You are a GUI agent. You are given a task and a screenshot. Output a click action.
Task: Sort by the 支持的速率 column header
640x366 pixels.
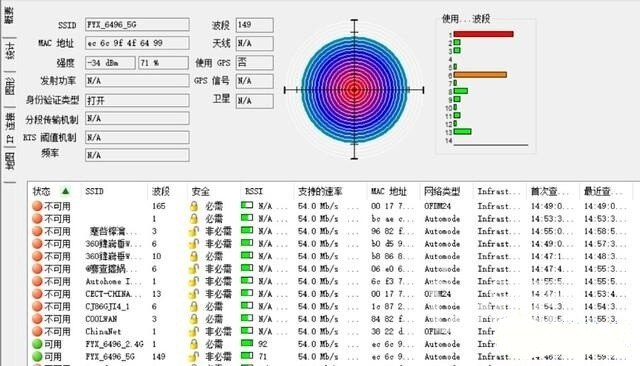click(x=320, y=191)
